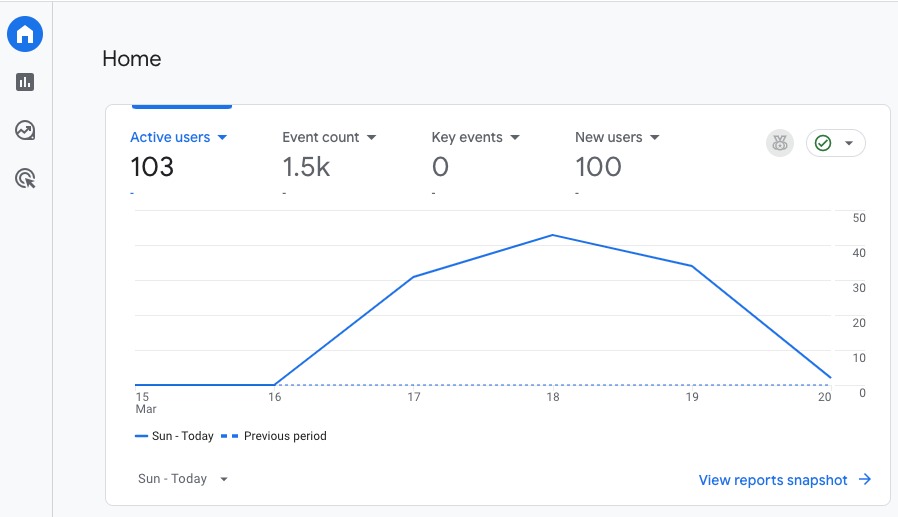This screenshot has height=517, width=898.
Task: Click the 15 Mar axis label
Action: (x=145, y=402)
